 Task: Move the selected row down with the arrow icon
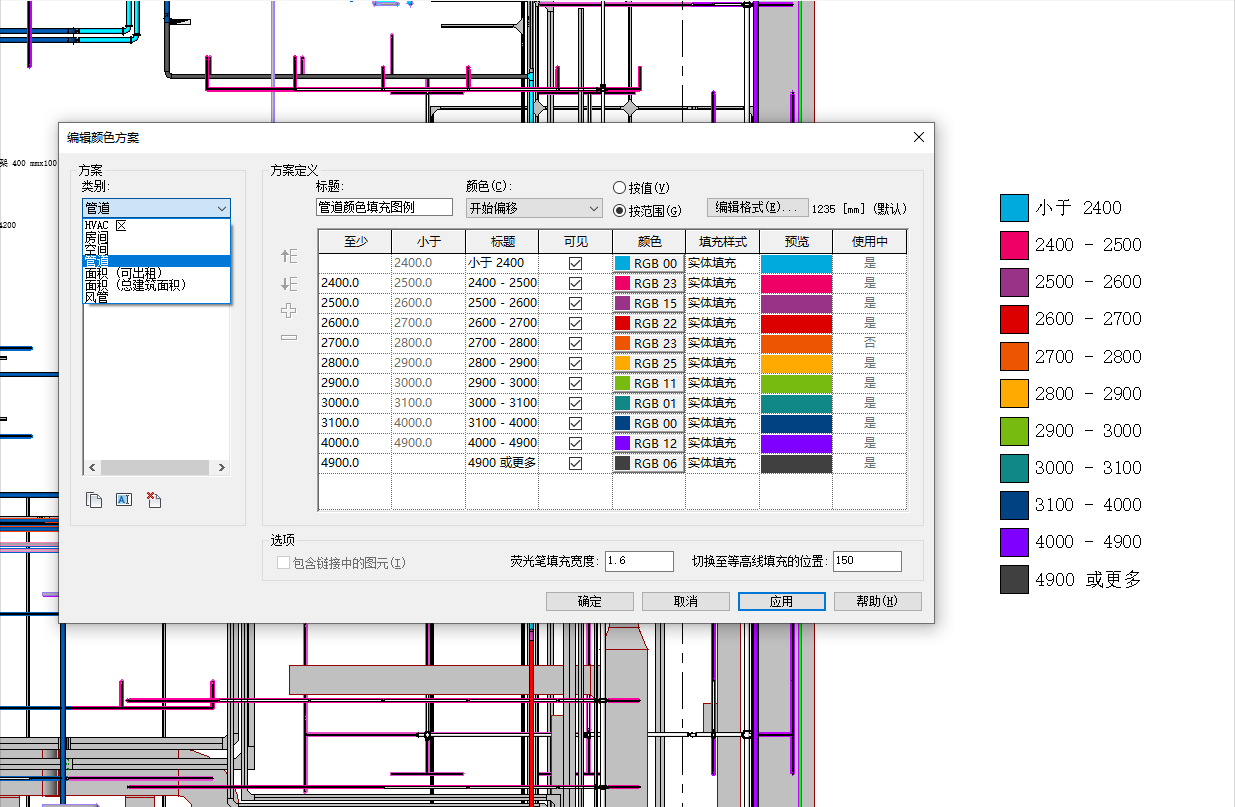(x=289, y=284)
